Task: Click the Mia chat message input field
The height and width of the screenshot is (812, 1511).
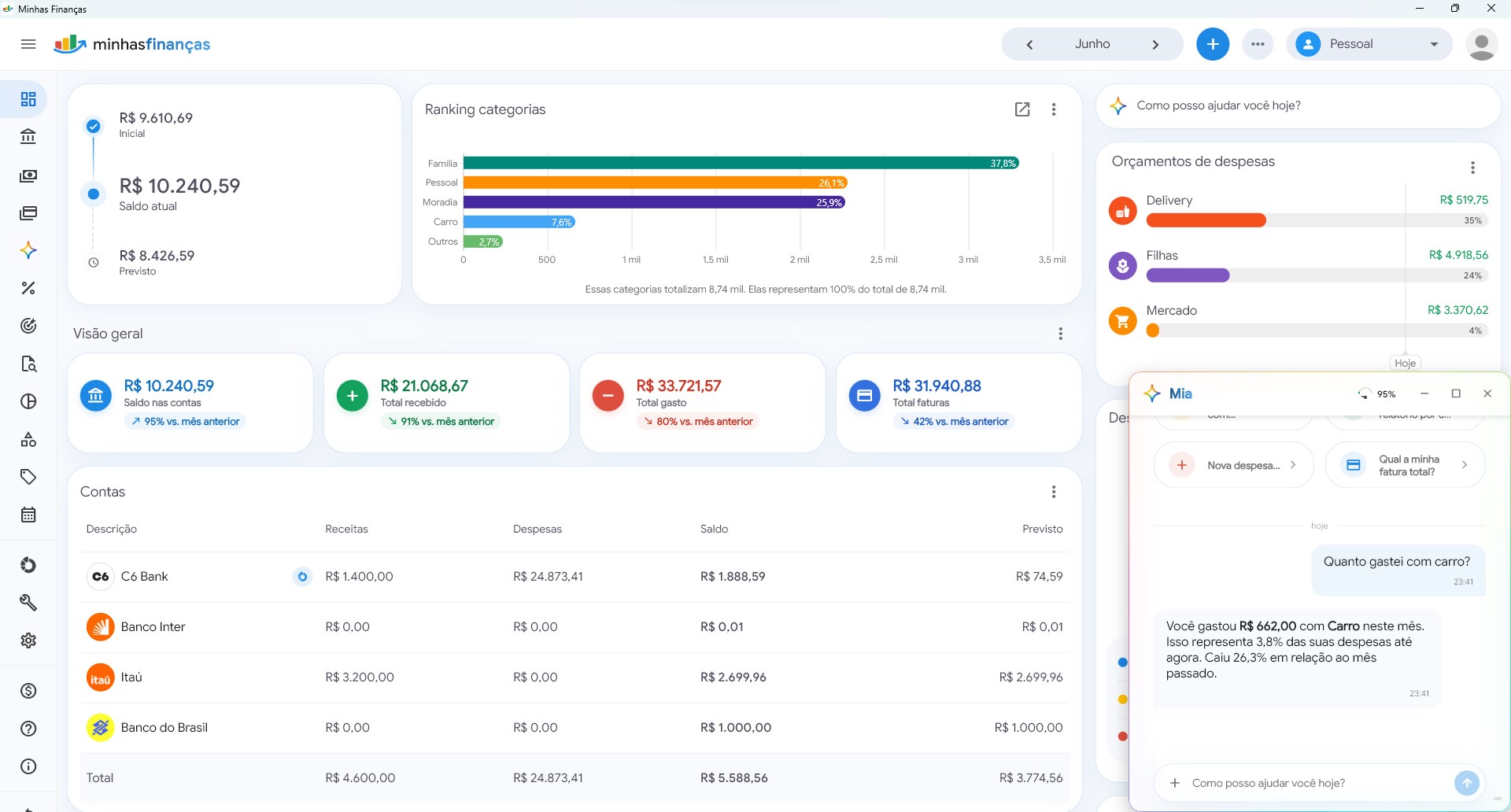Action: tap(1318, 783)
